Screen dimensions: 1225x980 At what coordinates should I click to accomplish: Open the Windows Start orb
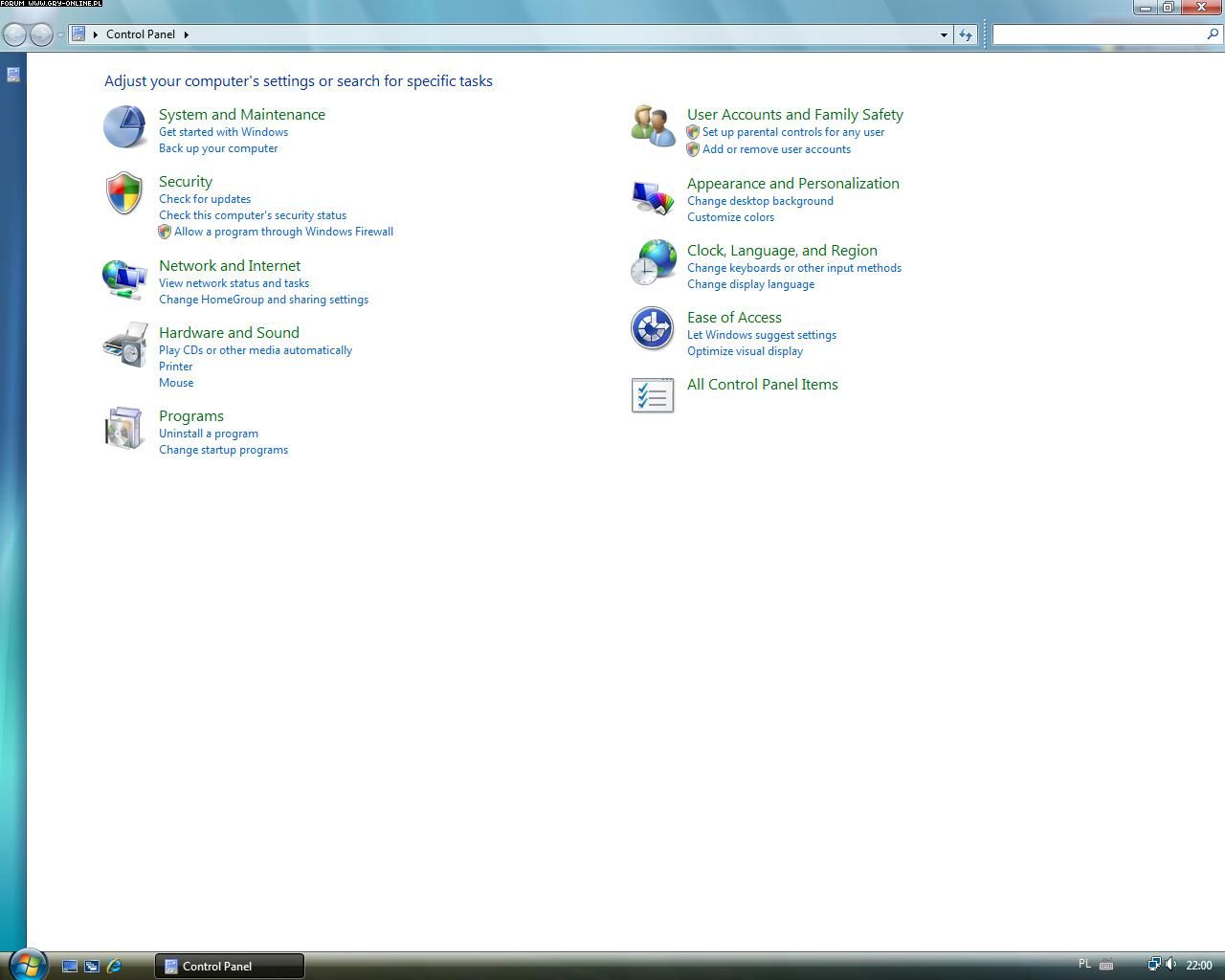tap(26, 964)
